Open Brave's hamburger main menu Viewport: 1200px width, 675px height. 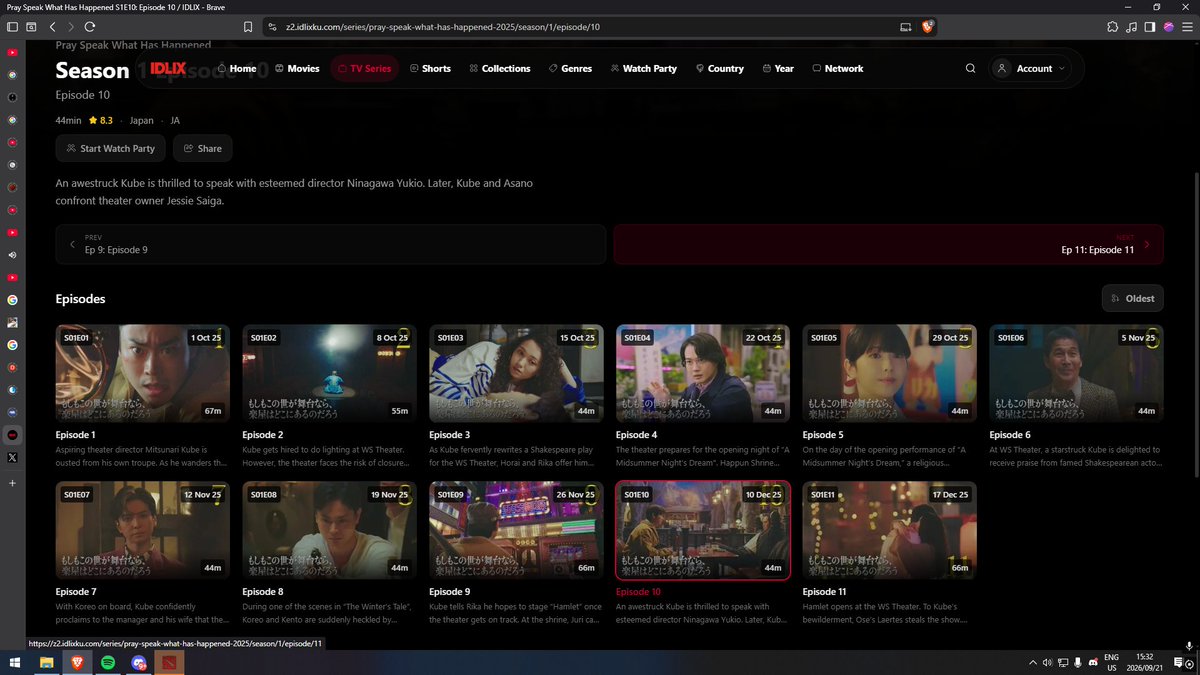pos(1187,27)
